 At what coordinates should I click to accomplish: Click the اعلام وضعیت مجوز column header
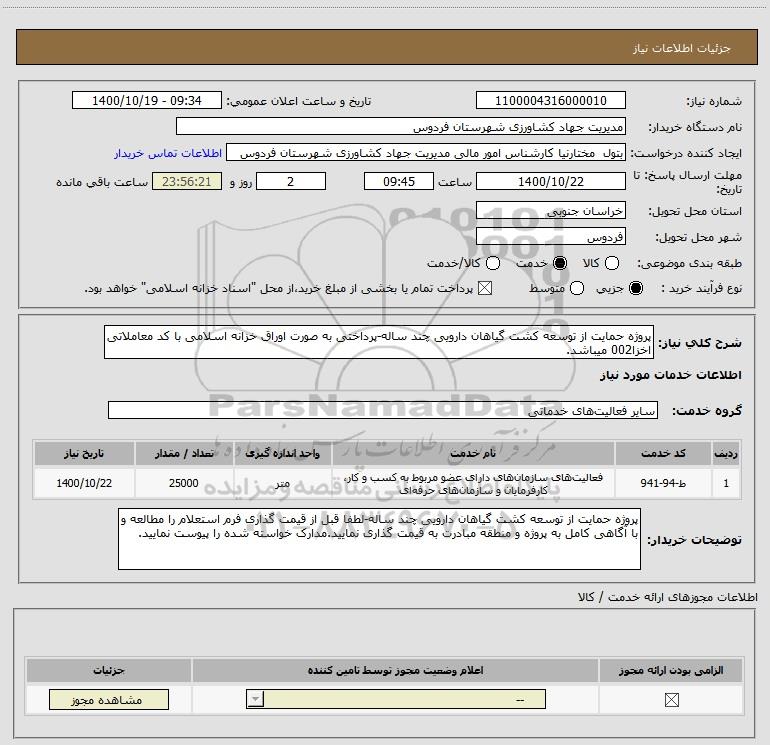[395, 670]
